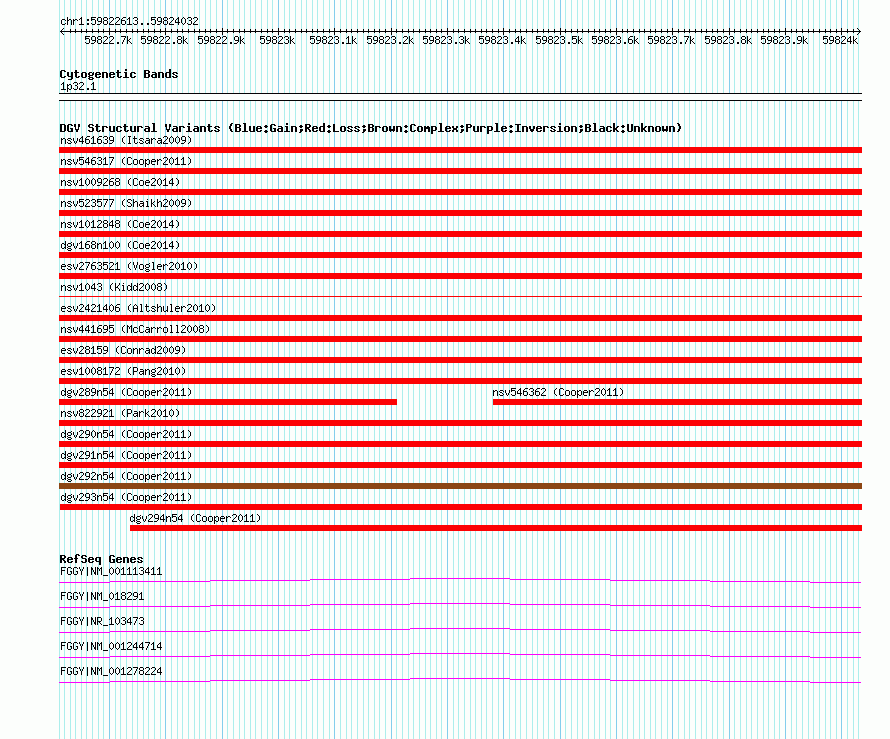The height and width of the screenshot is (739, 890).
Task: Select FGGY|NM_001278224 transcript label
Action: click(111, 671)
